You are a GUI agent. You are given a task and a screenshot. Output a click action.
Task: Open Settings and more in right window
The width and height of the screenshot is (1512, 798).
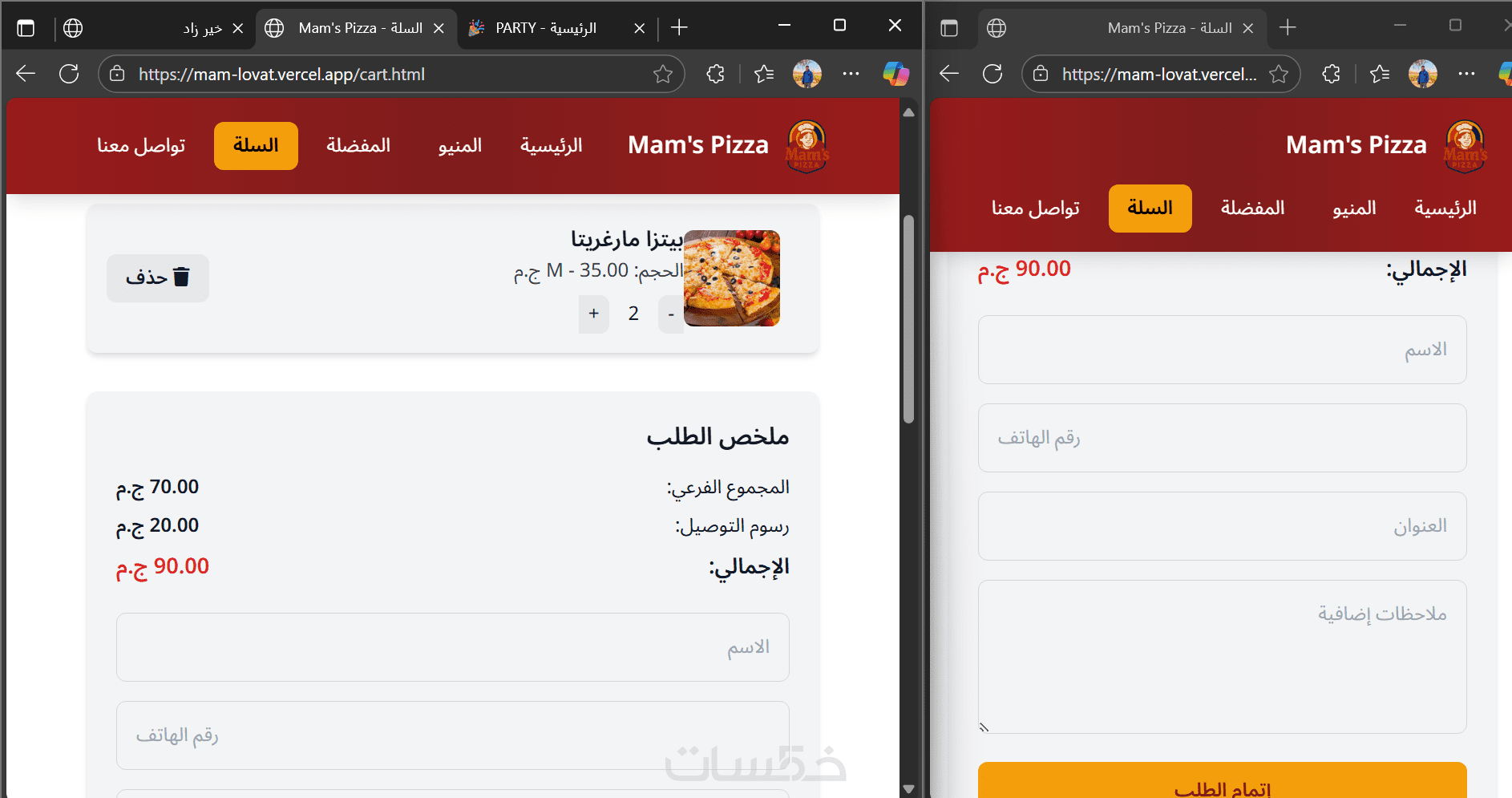click(1467, 74)
